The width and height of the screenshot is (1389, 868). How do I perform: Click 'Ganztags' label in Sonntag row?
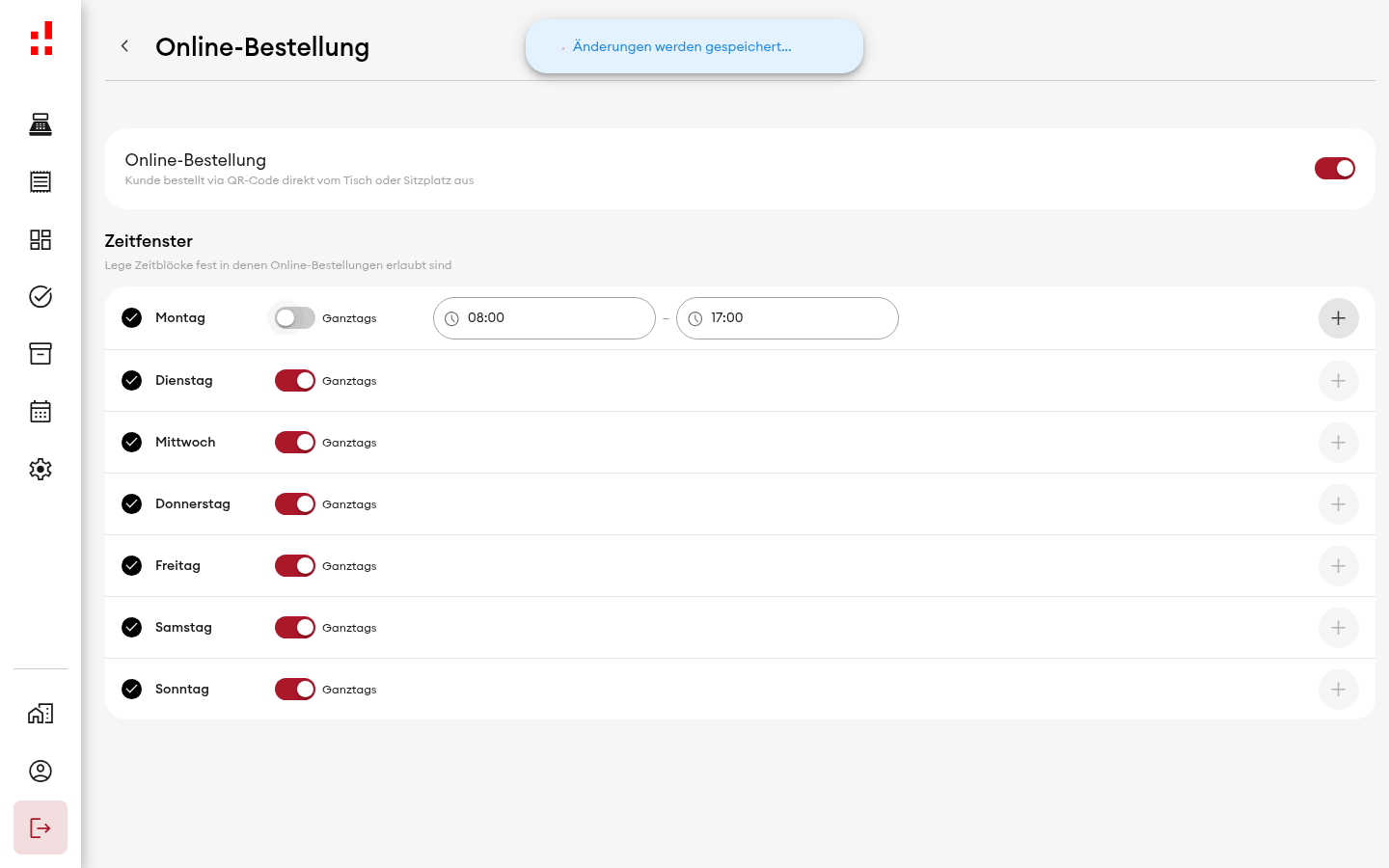[x=349, y=690]
